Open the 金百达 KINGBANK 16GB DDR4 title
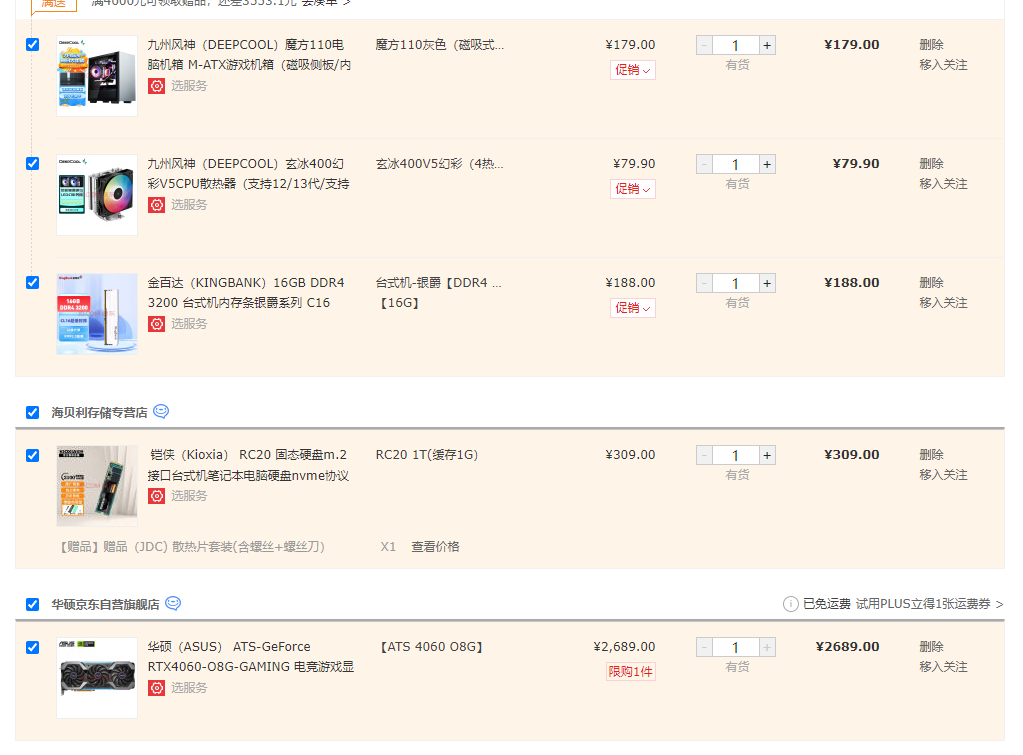This screenshot has height=755, width=1023. (246, 292)
